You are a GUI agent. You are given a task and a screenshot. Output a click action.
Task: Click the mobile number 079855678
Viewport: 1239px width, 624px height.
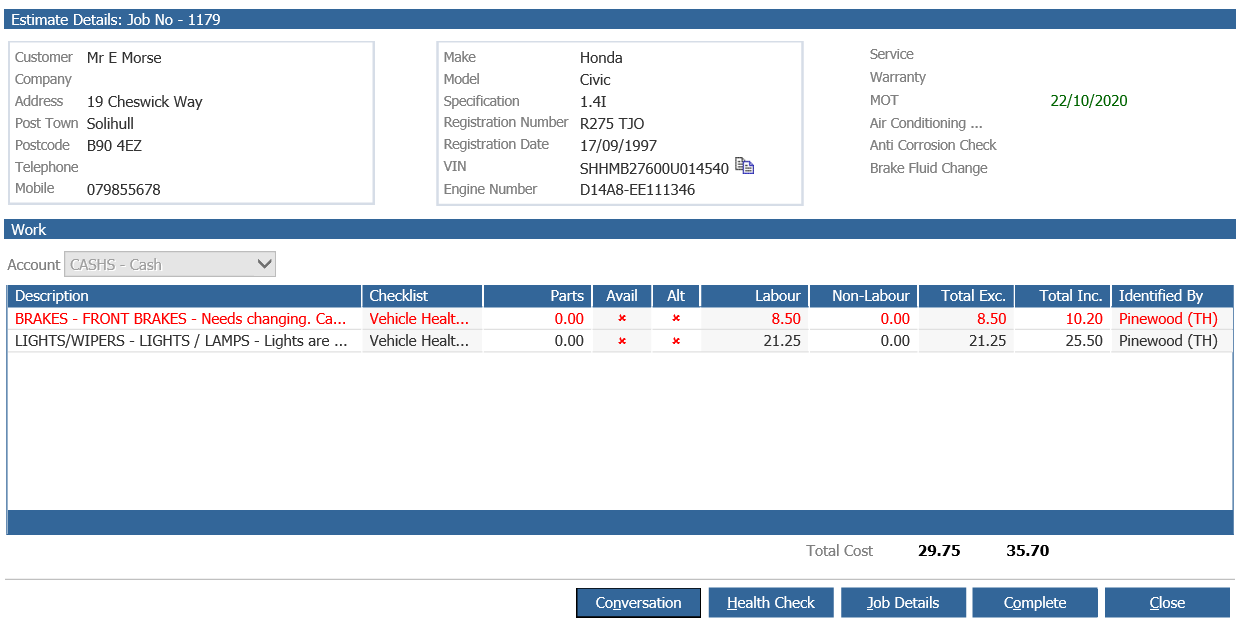[x=124, y=190]
